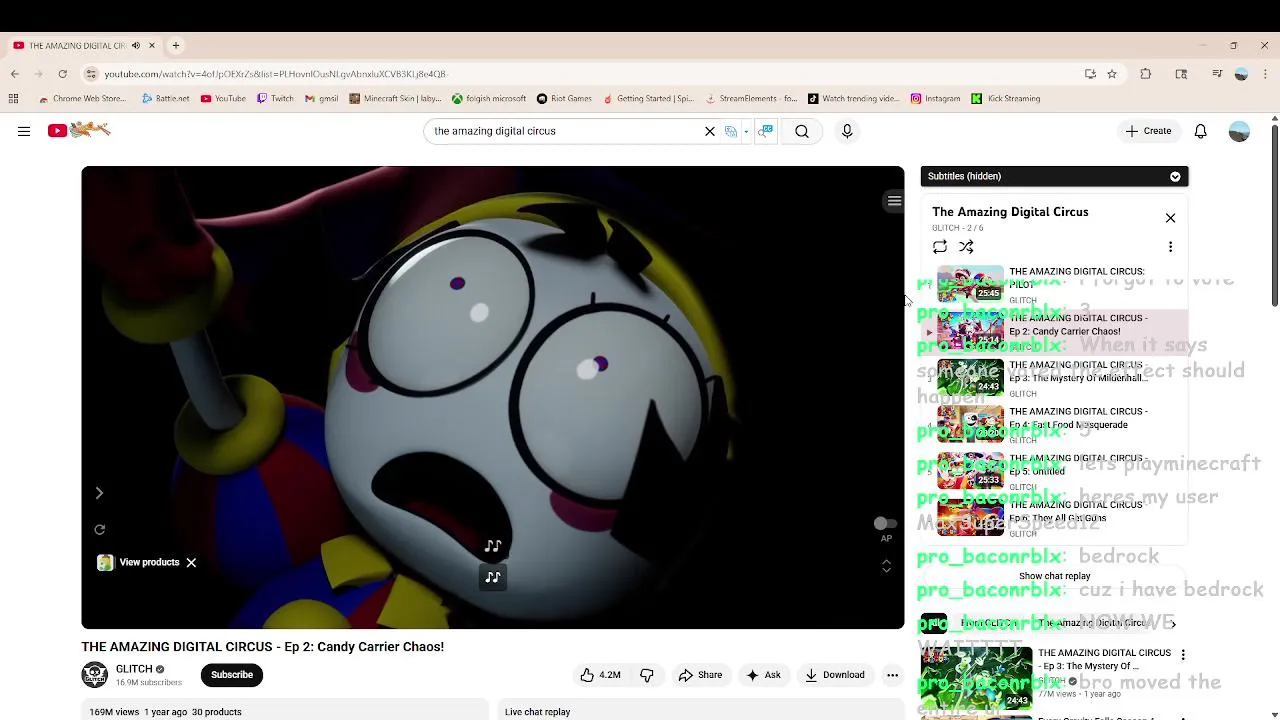Viewport: 1280px width, 720px height.
Task: Go back in browser history
Action: click(15, 74)
